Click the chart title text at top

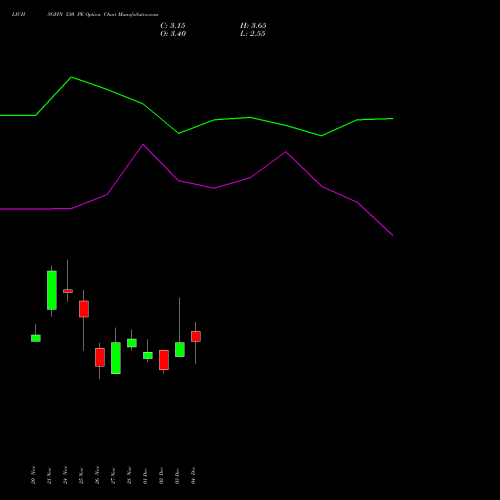85,14
